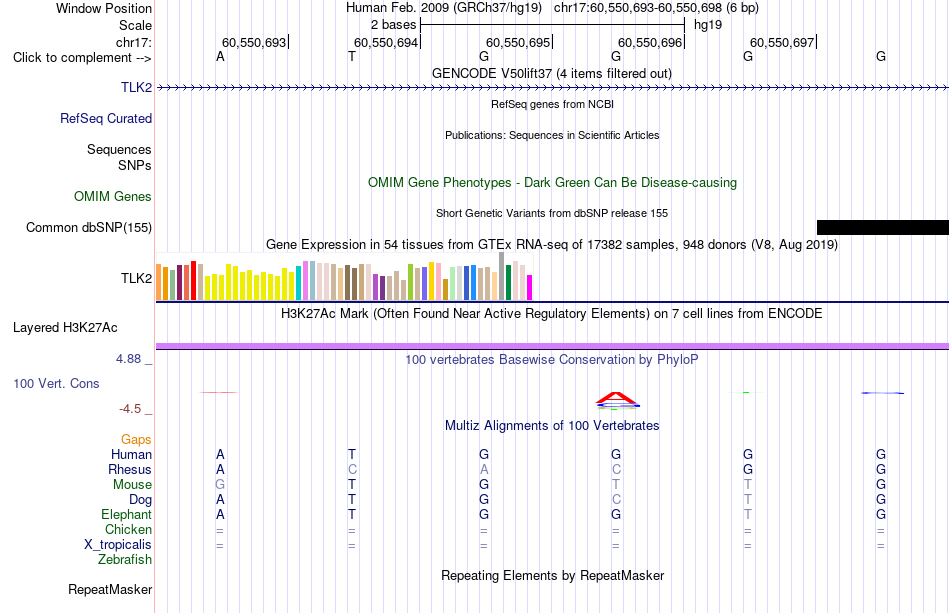Open the H3K27Ac Mark track title
This screenshot has width=950, height=613.
[552, 314]
